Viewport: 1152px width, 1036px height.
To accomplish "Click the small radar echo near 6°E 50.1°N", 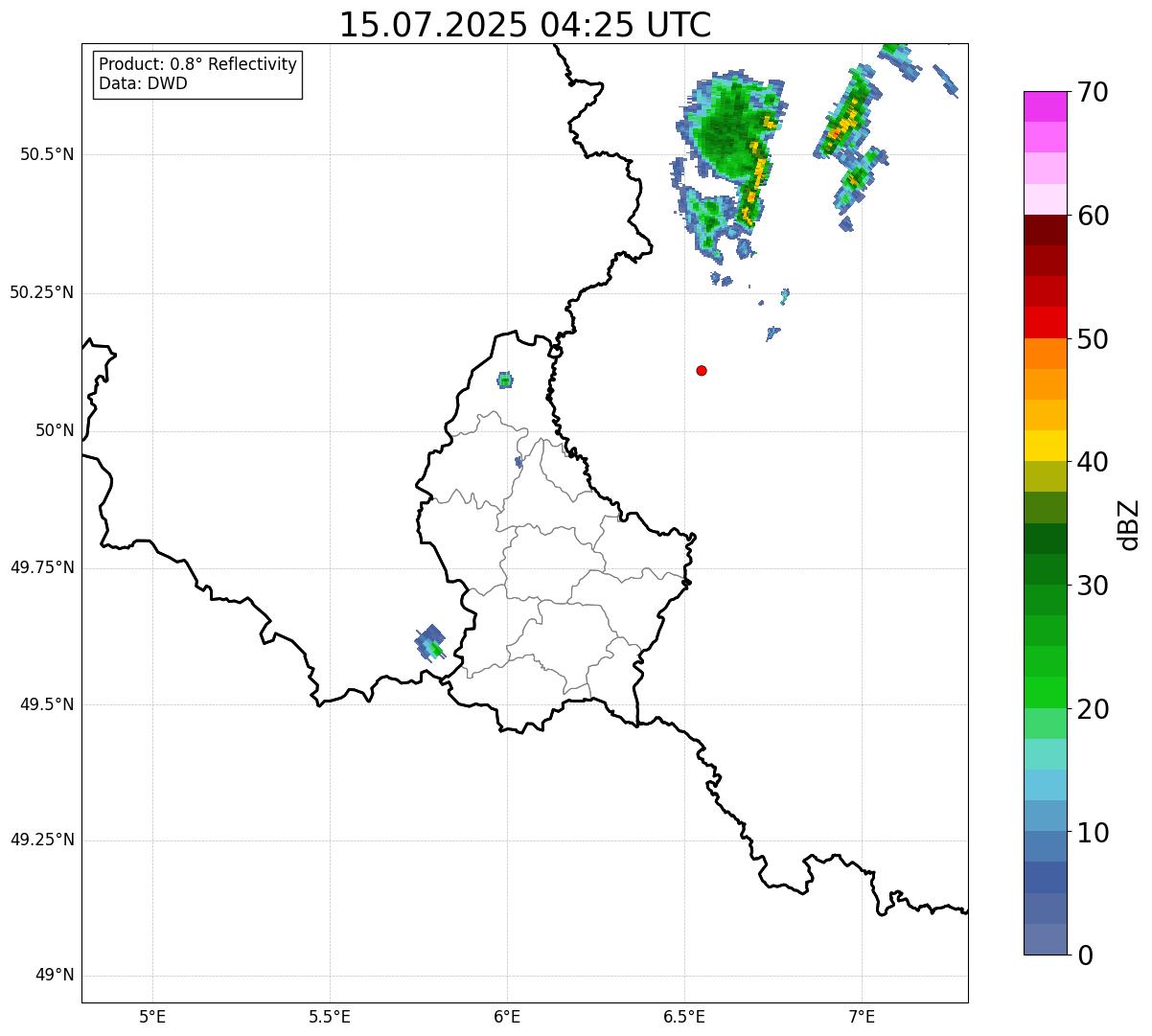I will 505,380.
